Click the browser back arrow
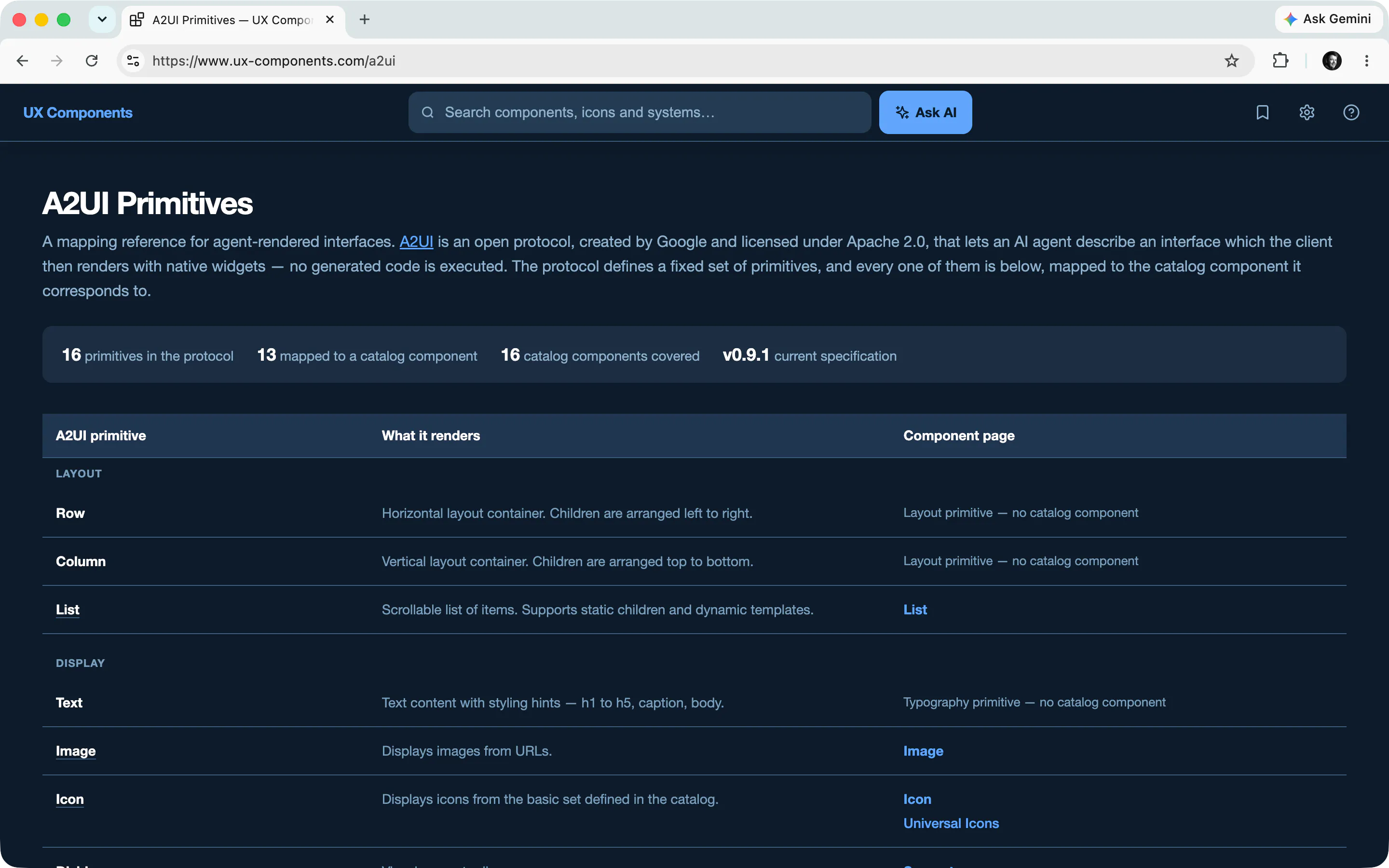The height and width of the screenshot is (868, 1389). (x=22, y=61)
